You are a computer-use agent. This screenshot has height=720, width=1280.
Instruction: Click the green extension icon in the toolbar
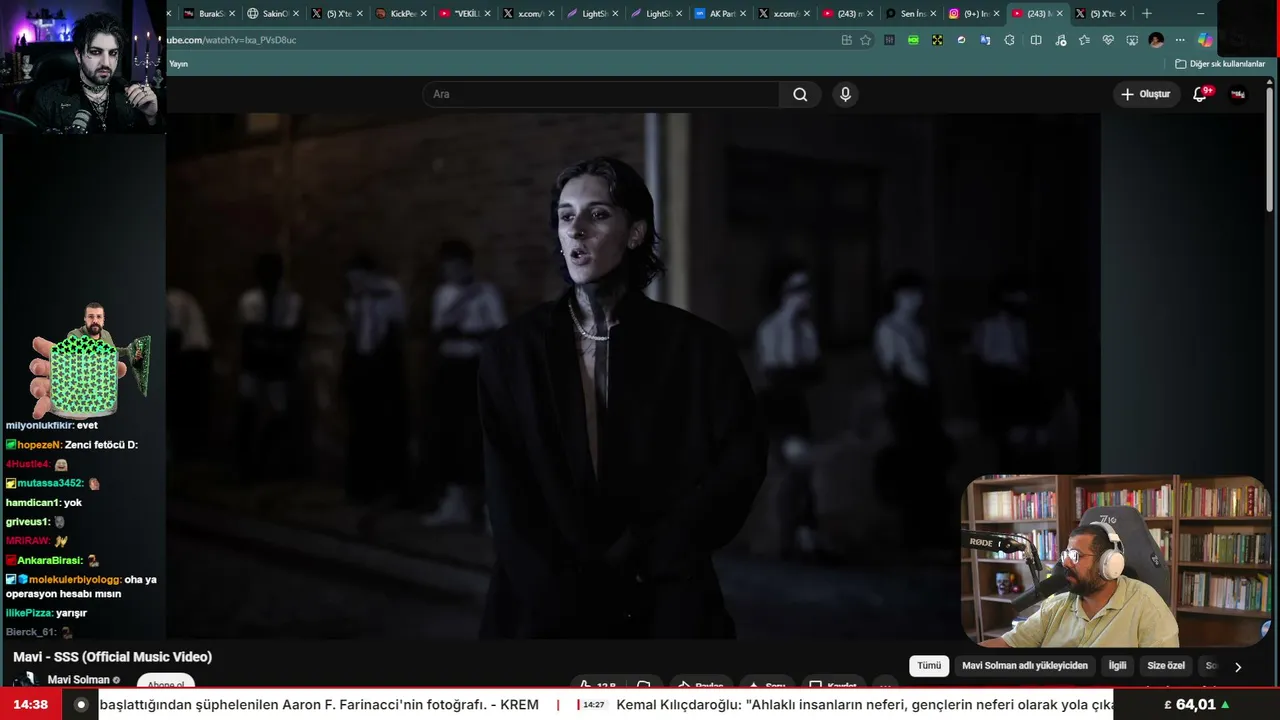(913, 40)
